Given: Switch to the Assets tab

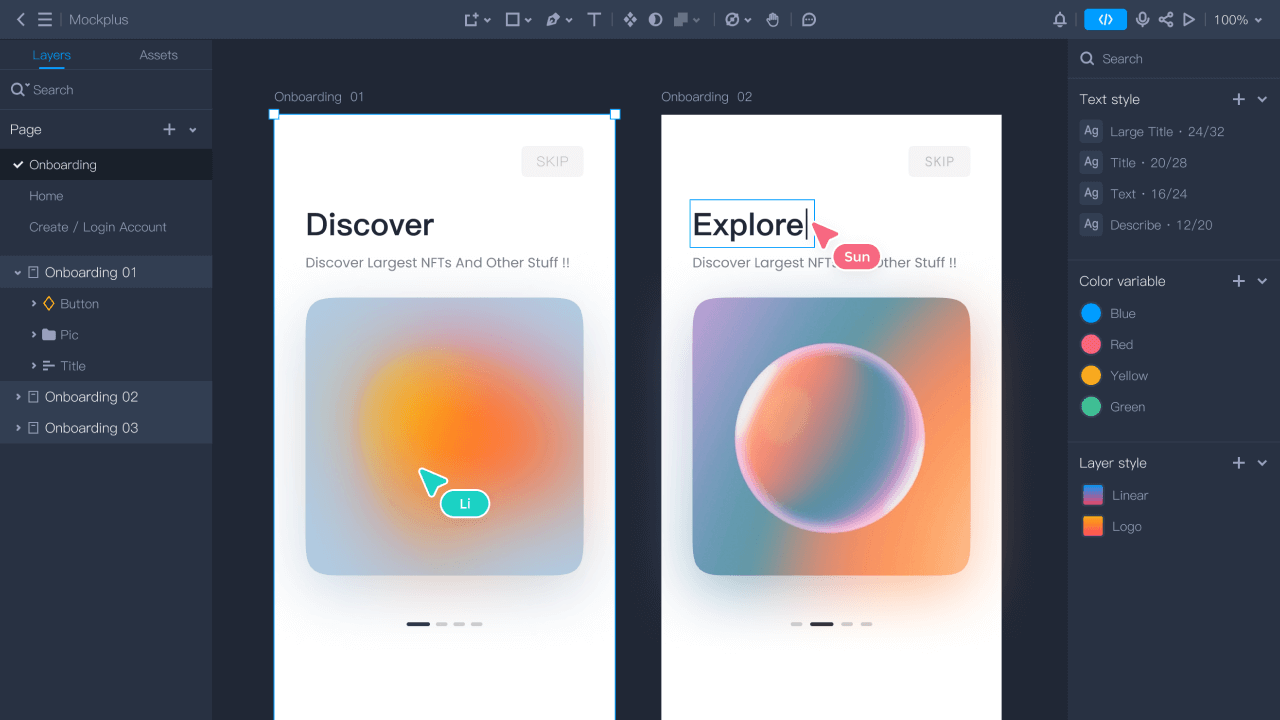Looking at the screenshot, I should pos(158,55).
